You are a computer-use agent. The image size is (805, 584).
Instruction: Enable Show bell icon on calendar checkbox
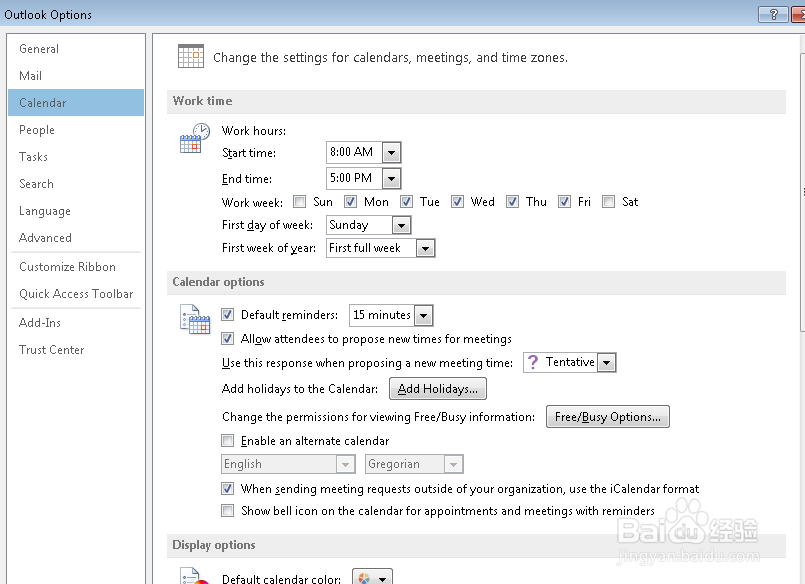(227, 511)
